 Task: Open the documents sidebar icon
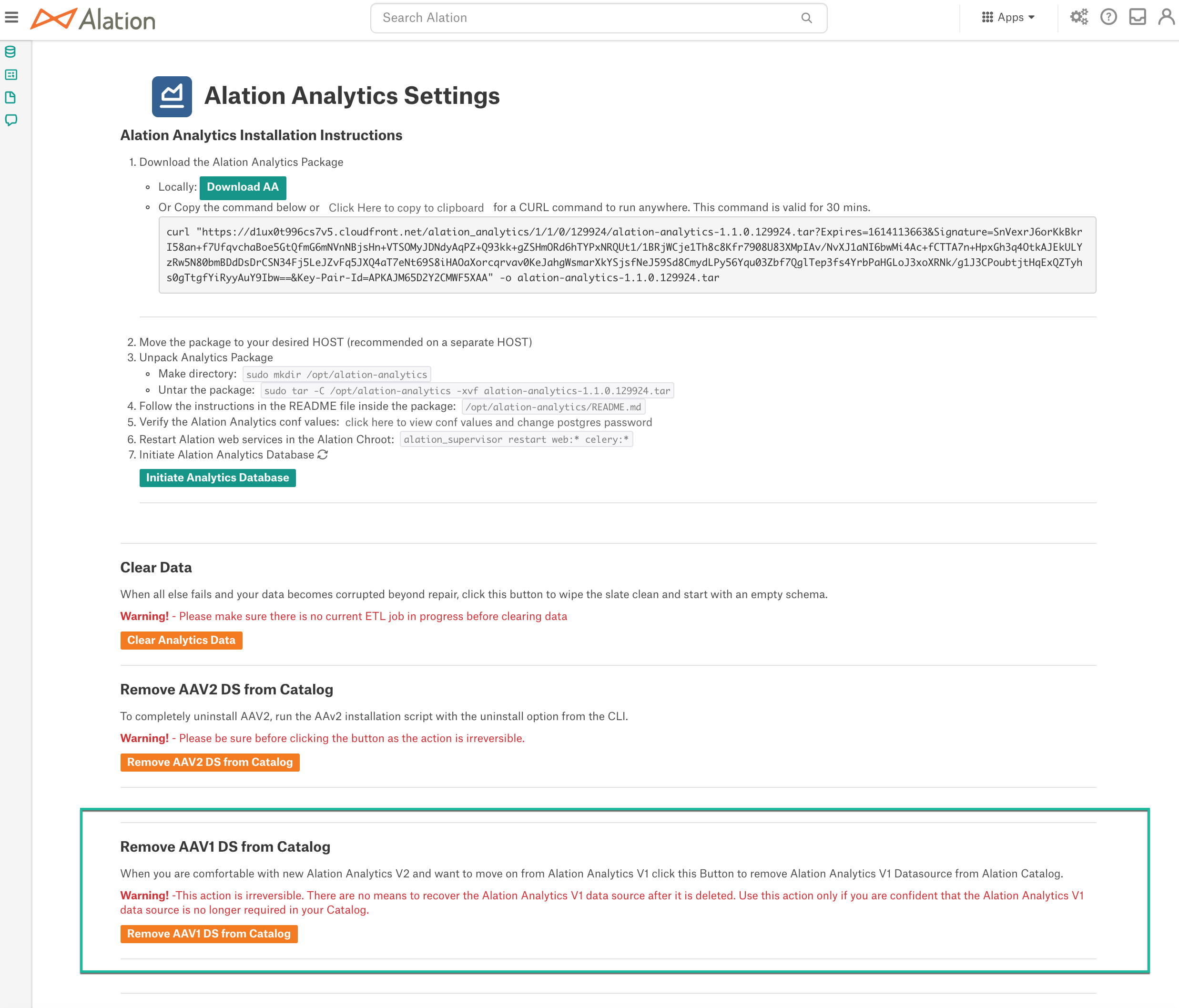click(10, 97)
